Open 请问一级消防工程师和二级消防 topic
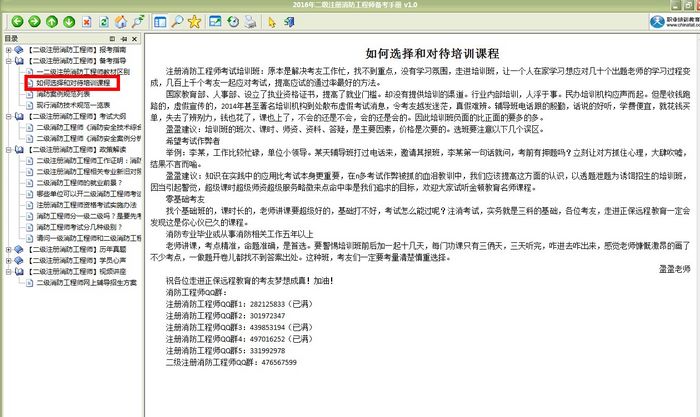The image size is (700, 417). pyautogui.click(x=89, y=238)
